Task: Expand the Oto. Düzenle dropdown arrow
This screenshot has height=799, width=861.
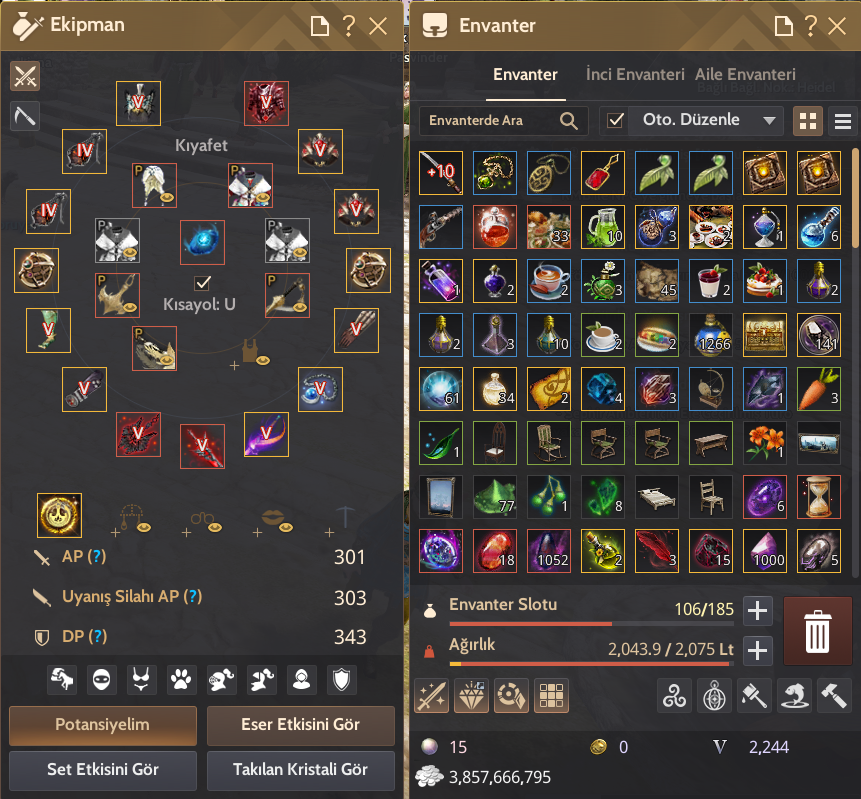Action: pos(769,120)
